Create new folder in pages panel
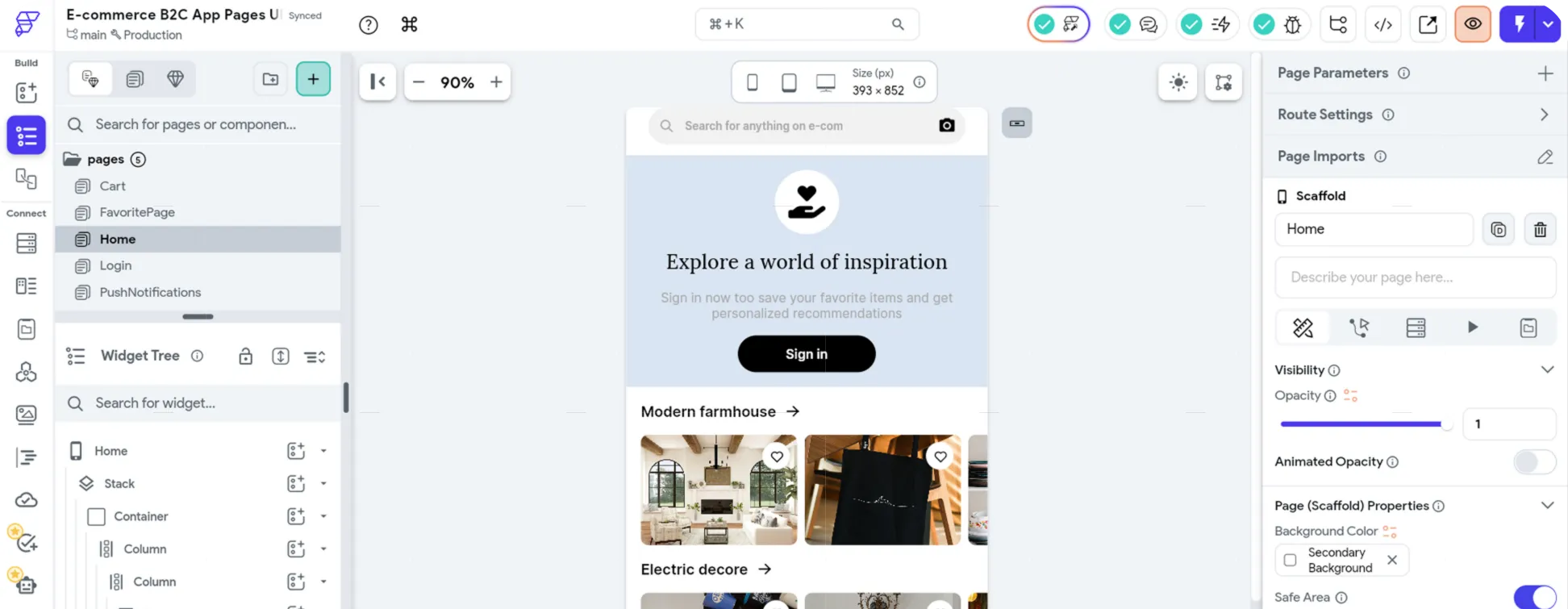 point(271,79)
